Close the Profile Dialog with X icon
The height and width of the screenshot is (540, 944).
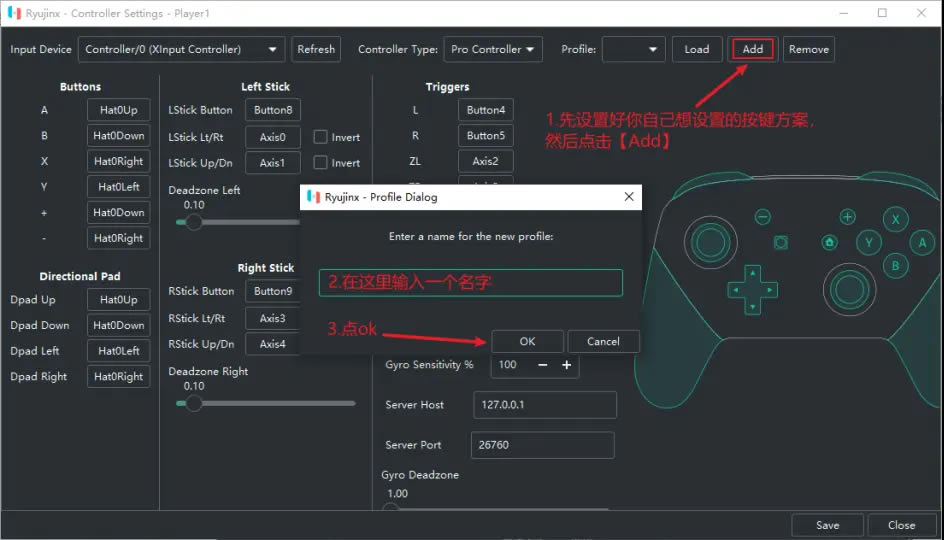(629, 197)
